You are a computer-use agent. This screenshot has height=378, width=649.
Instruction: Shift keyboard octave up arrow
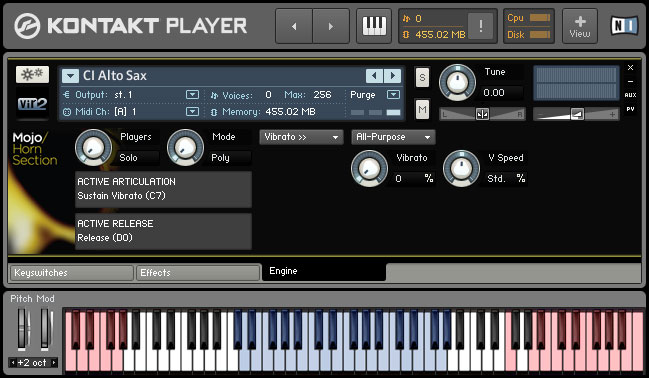pyautogui.click(x=53, y=363)
